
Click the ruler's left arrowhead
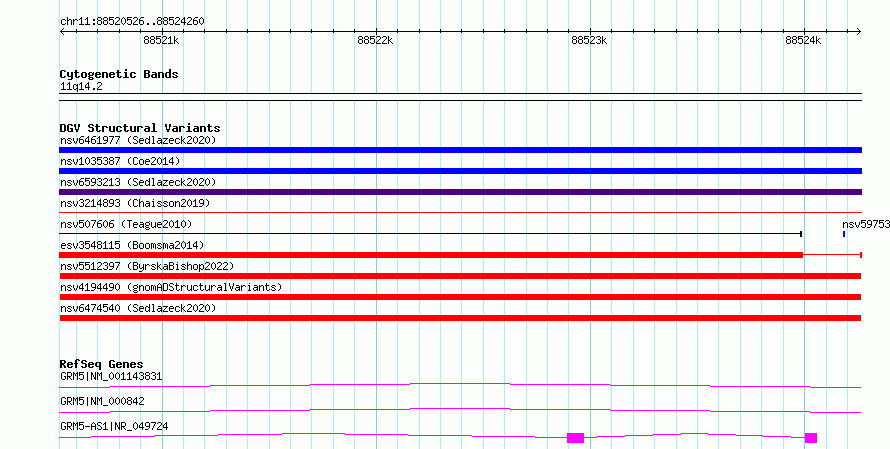point(62,32)
